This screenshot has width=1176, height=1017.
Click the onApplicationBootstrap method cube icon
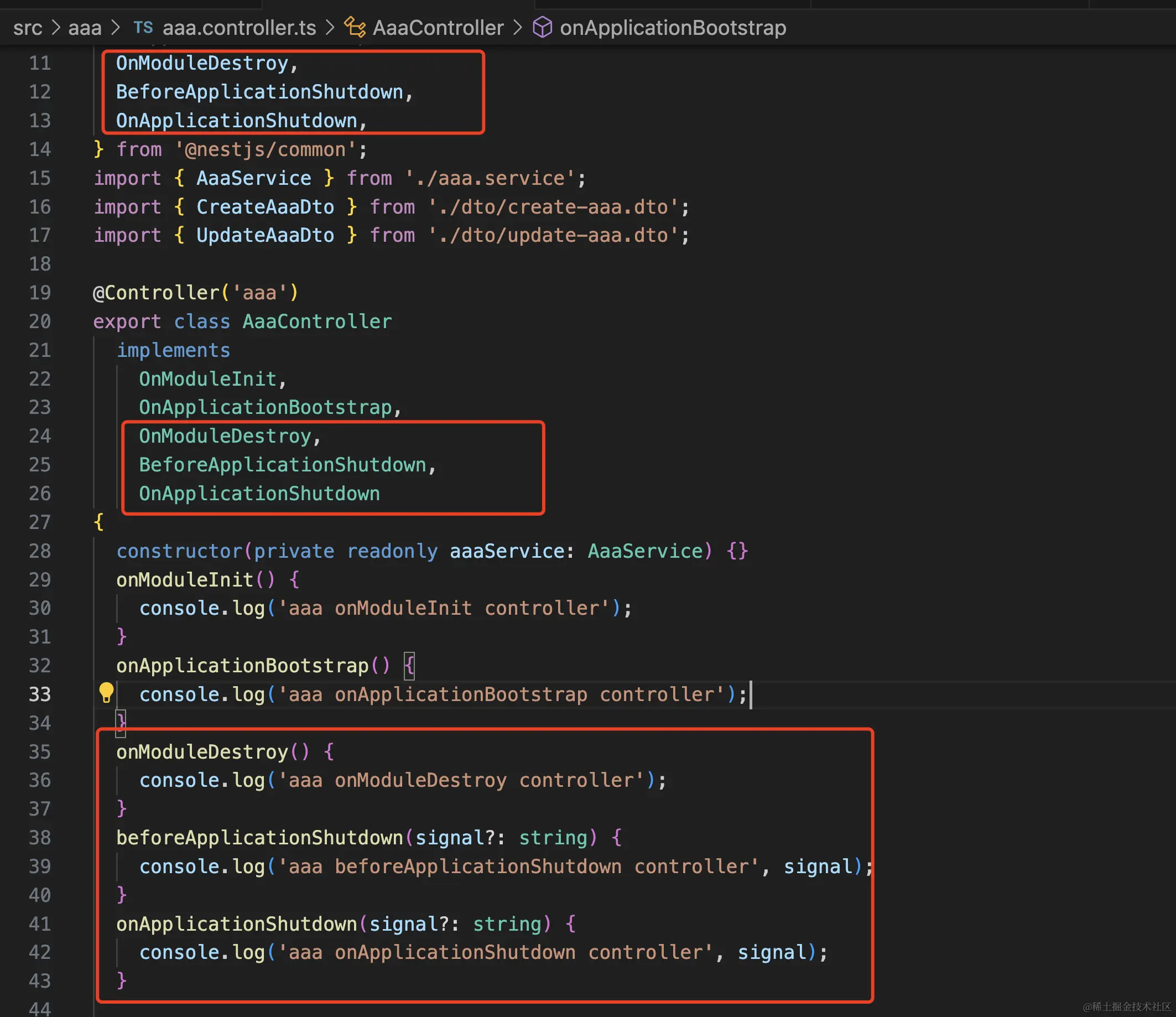(542, 27)
